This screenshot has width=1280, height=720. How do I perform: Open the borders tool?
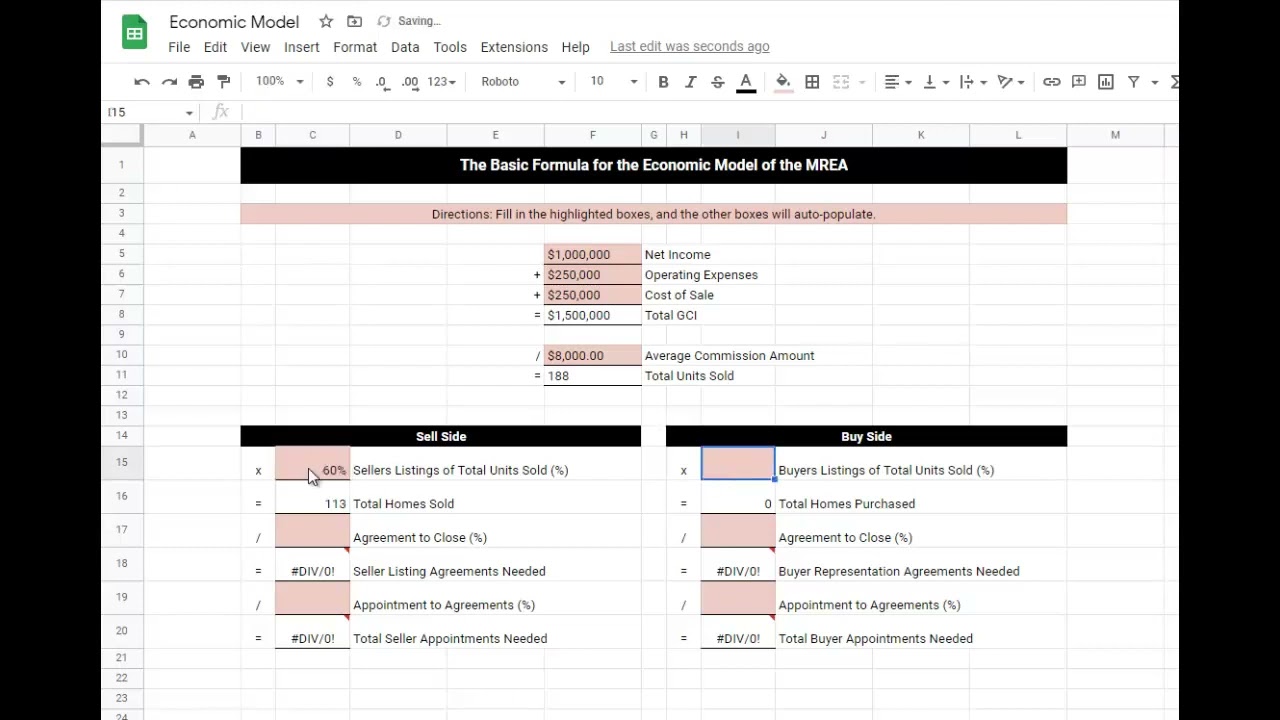tap(812, 82)
